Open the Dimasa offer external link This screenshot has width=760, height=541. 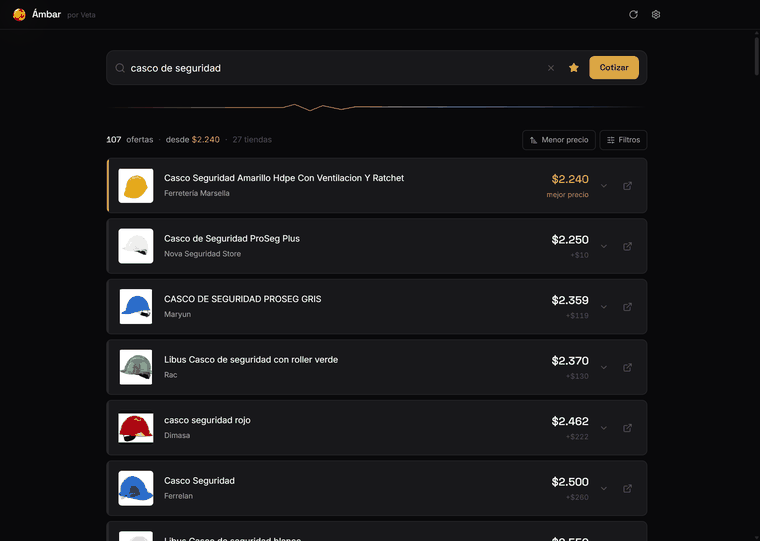(x=627, y=428)
